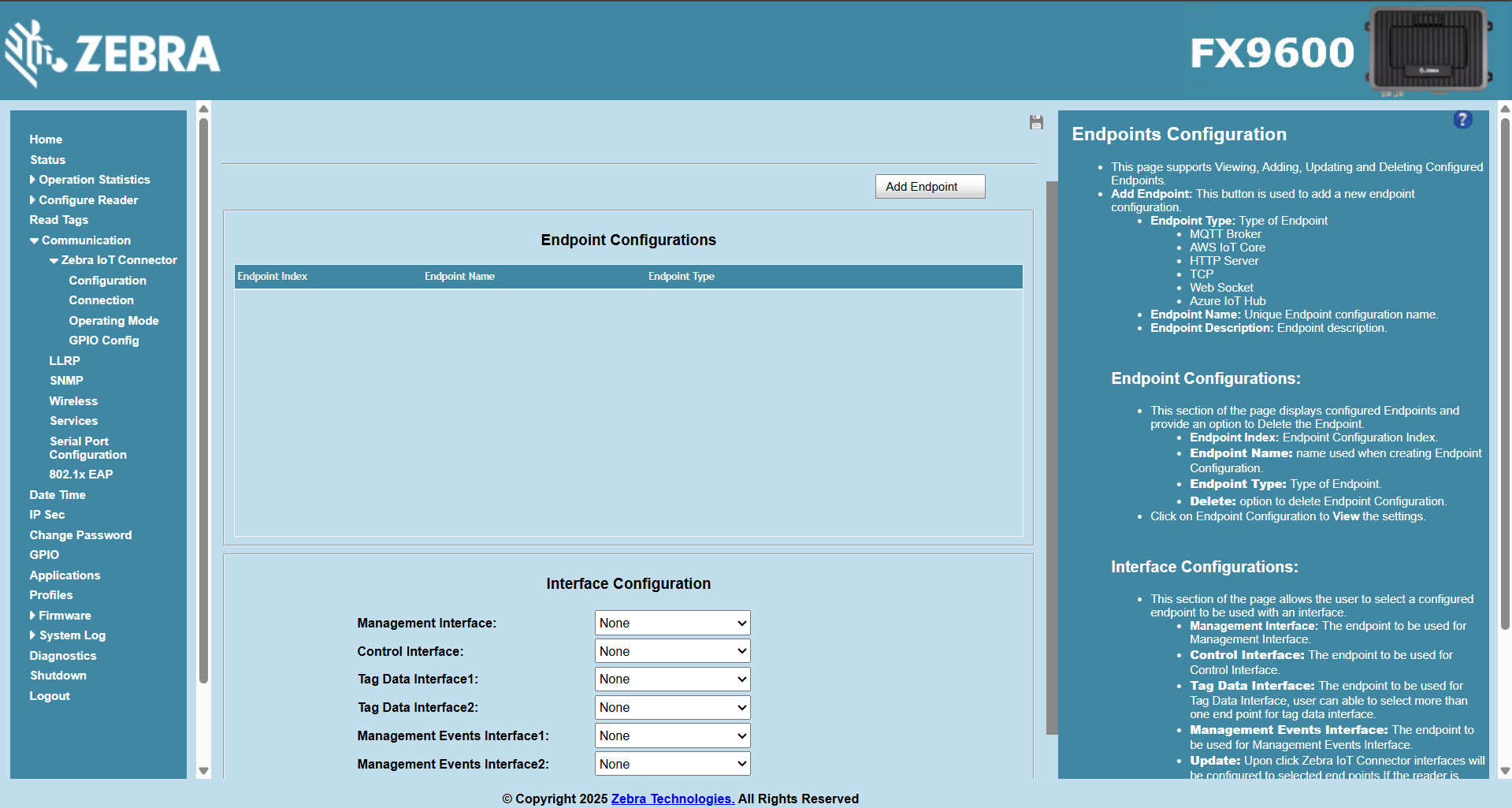Click the help panel scrollbar up arrow
Screen dimensions: 1512x808
pyautogui.click(x=1505, y=109)
